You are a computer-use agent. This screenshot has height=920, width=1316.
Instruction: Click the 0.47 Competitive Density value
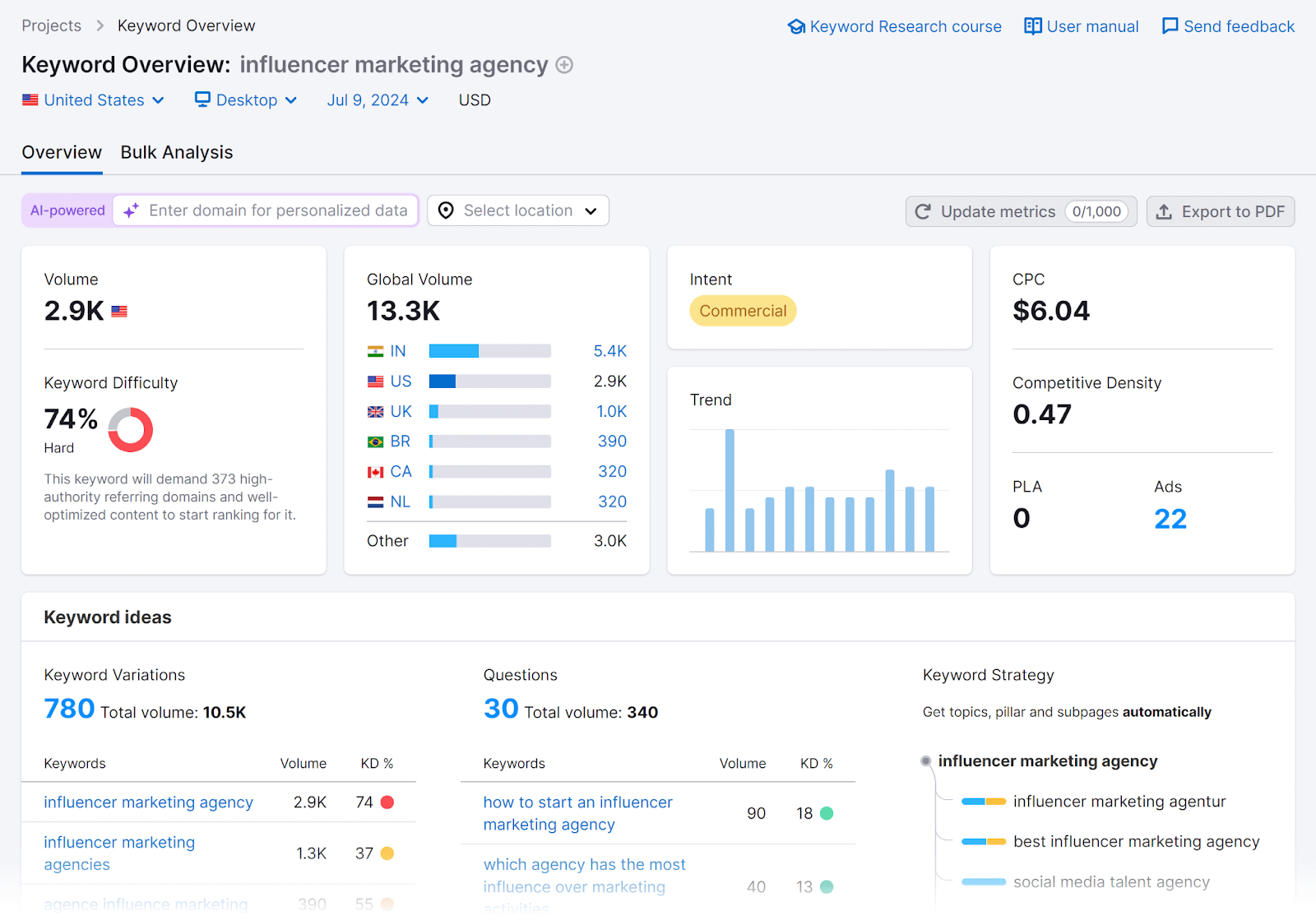click(1042, 414)
